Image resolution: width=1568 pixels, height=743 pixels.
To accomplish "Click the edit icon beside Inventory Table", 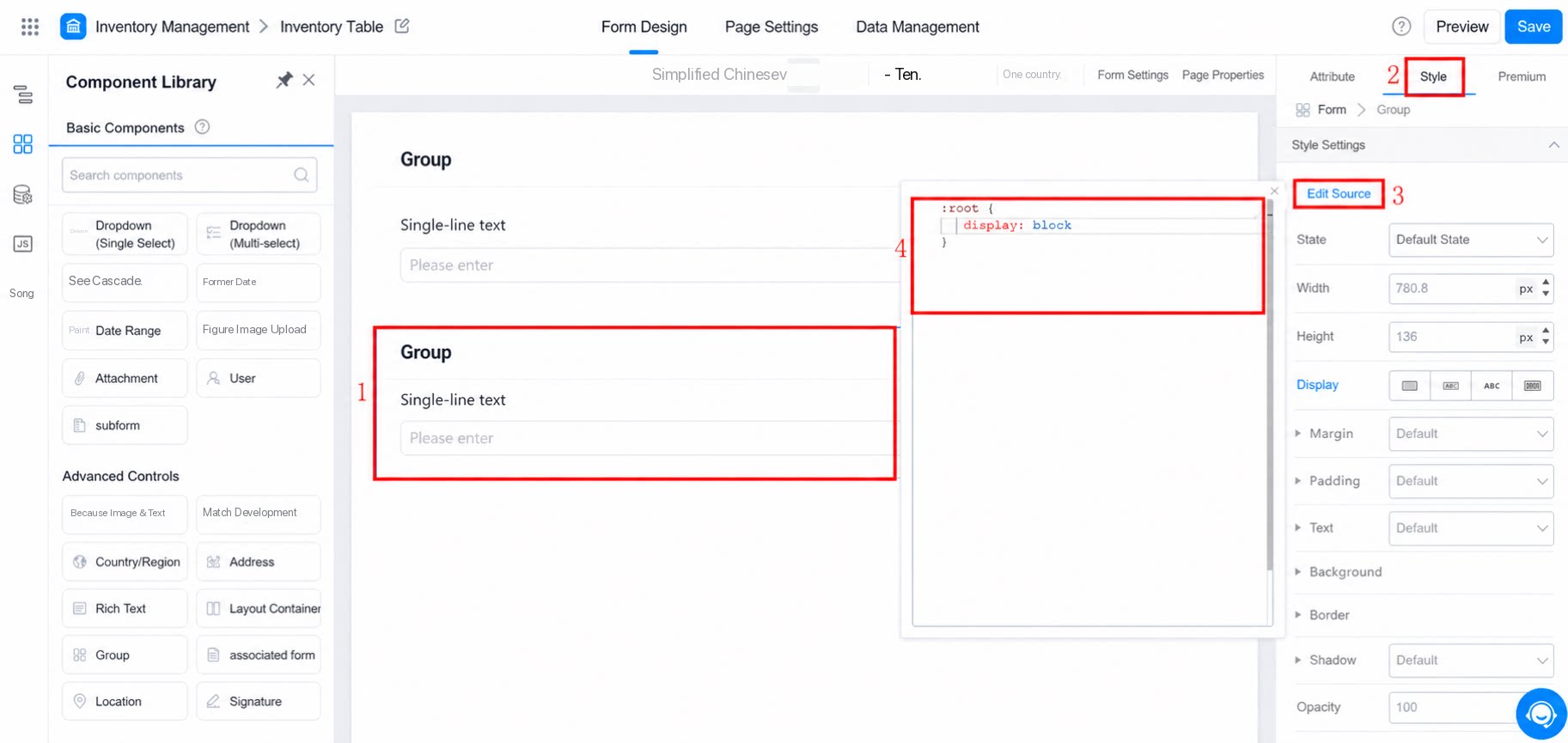I will pos(402,26).
